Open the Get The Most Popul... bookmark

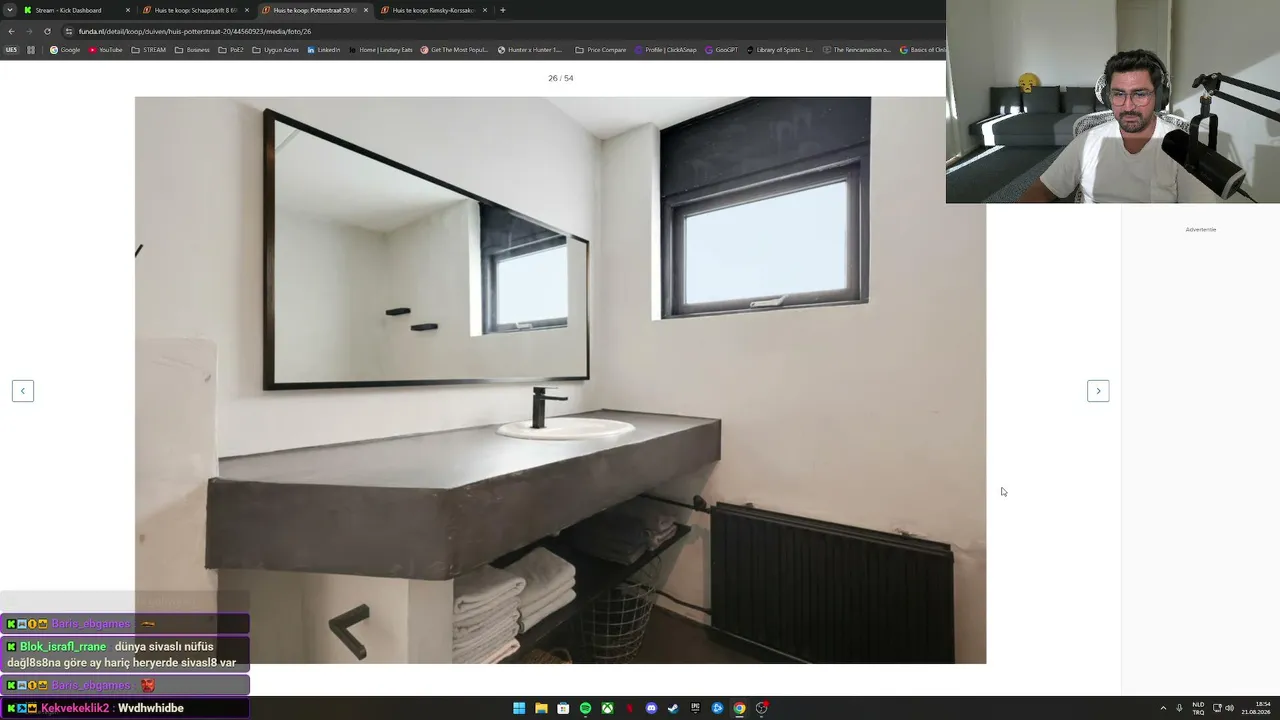pos(454,50)
